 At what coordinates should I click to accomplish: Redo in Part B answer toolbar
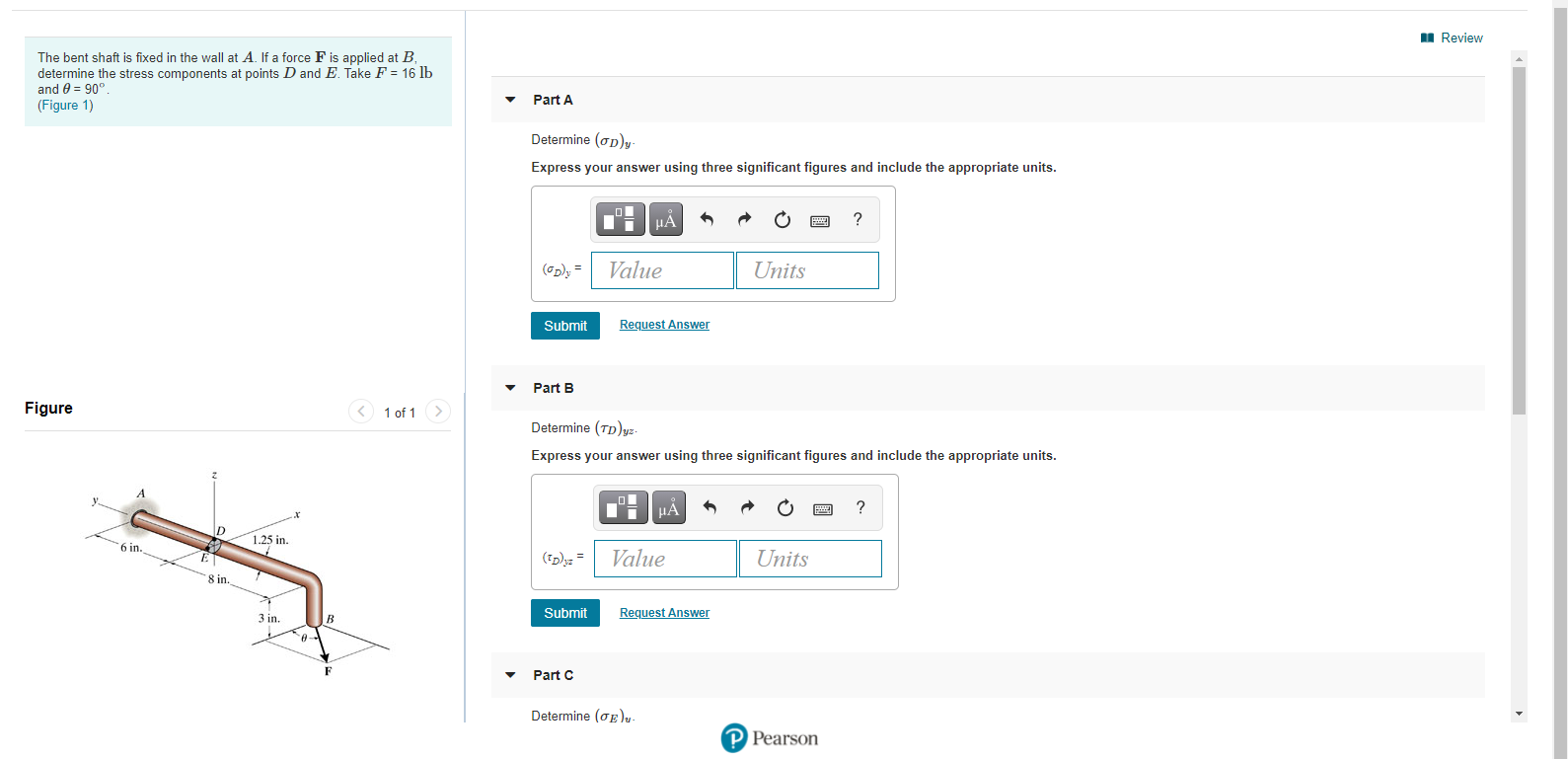tap(747, 507)
